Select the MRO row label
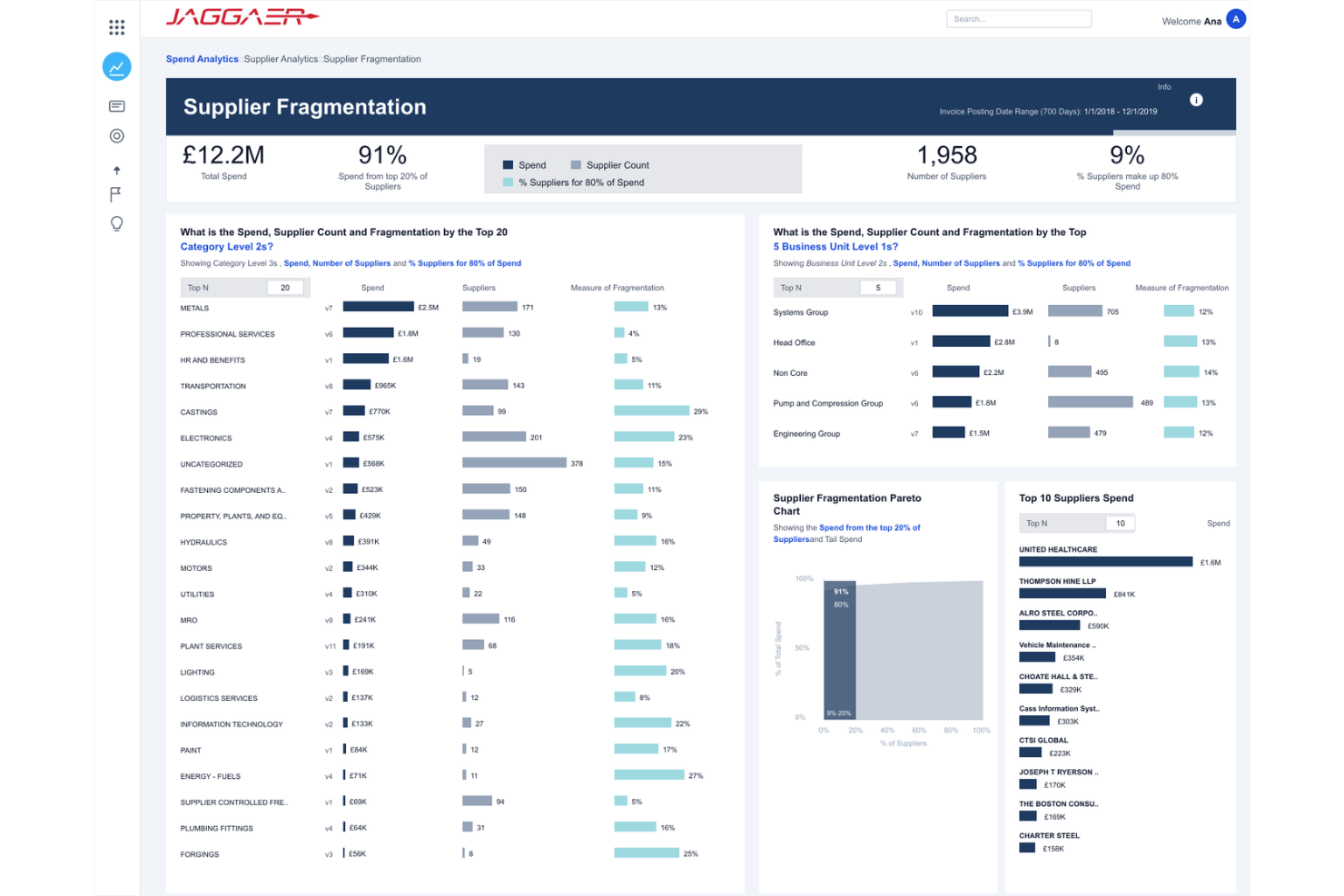The width and height of the screenshot is (1344, 896). (189, 621)
